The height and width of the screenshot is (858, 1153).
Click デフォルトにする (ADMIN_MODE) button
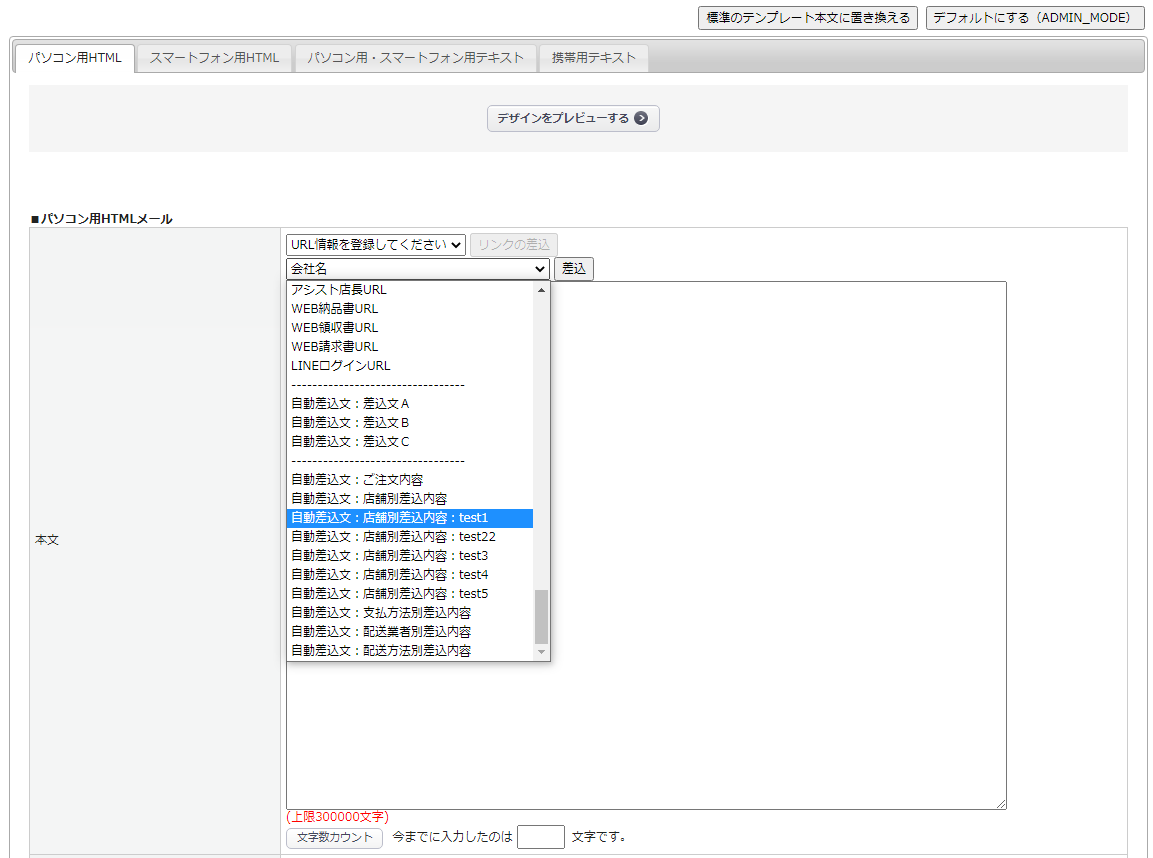pyautogui.click(x=1035, y=18)
